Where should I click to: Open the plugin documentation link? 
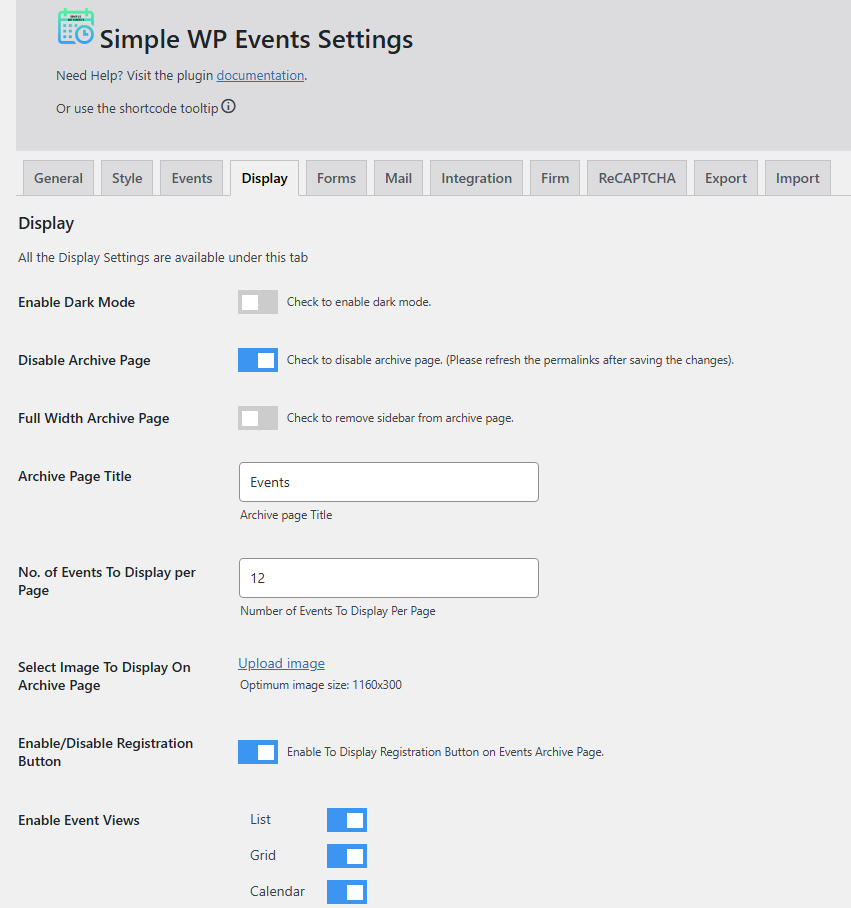[261, 75]
